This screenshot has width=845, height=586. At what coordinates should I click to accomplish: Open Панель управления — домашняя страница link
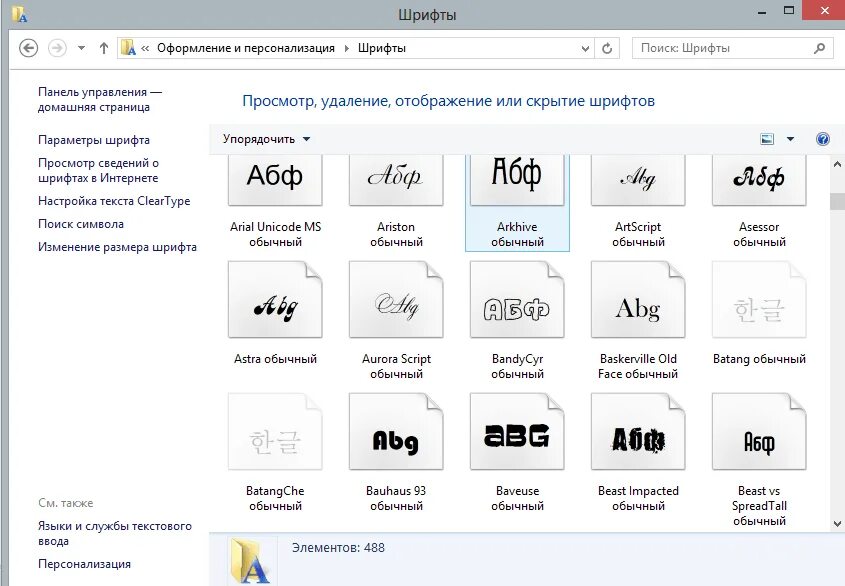point(100,100)
